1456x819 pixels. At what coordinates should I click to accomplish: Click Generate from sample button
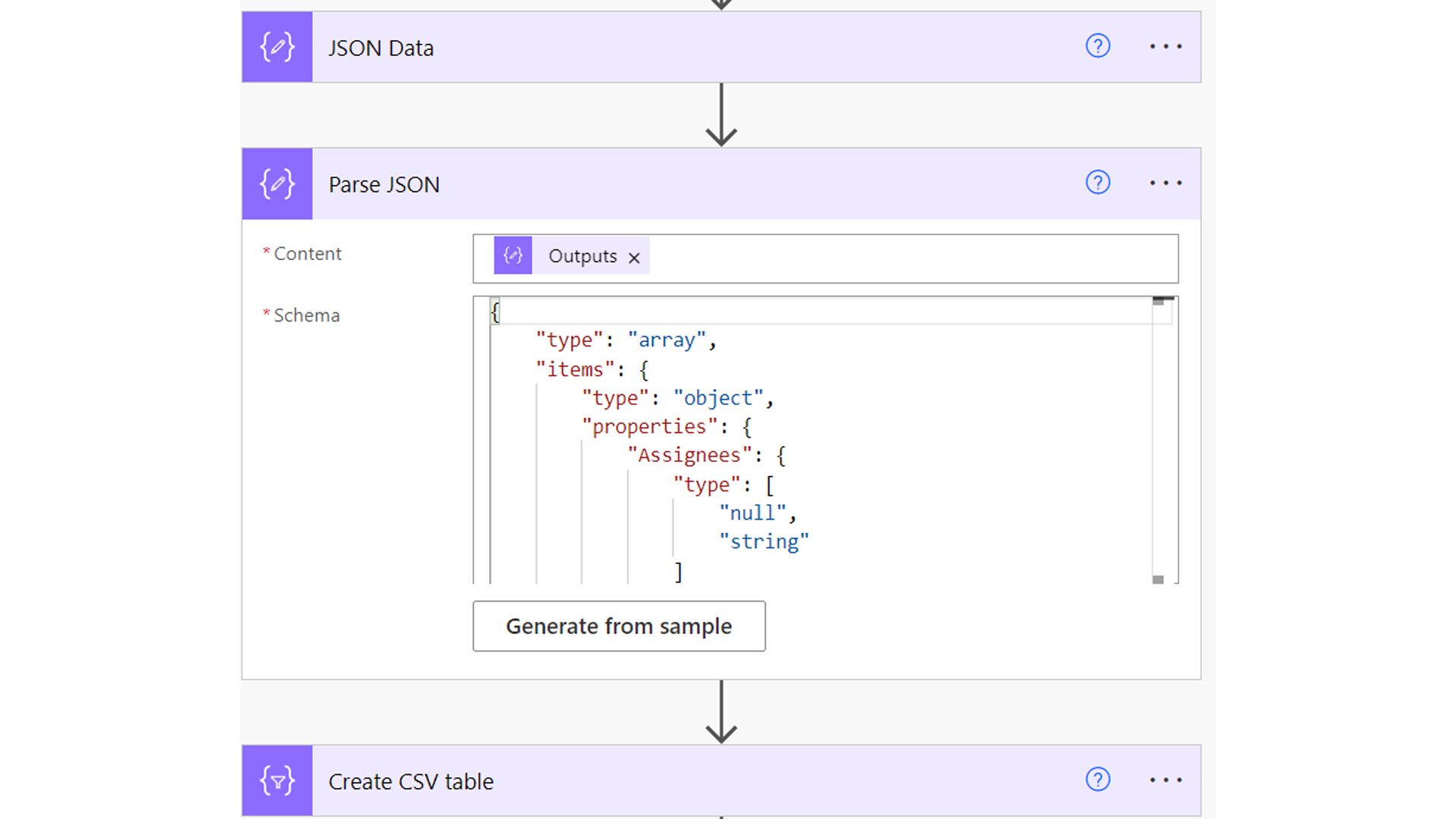619,626
